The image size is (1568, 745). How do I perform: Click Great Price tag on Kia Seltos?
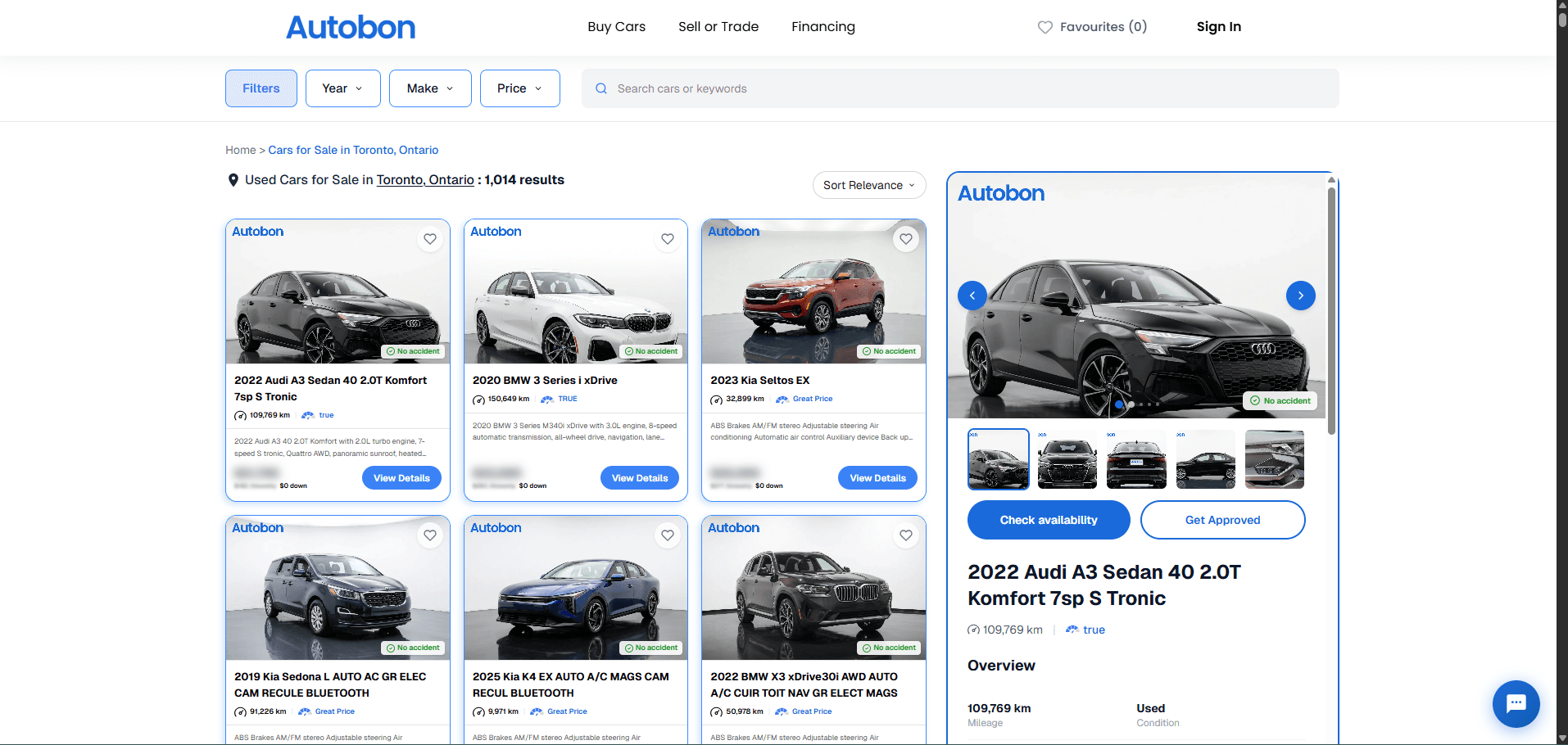point(804,399)
